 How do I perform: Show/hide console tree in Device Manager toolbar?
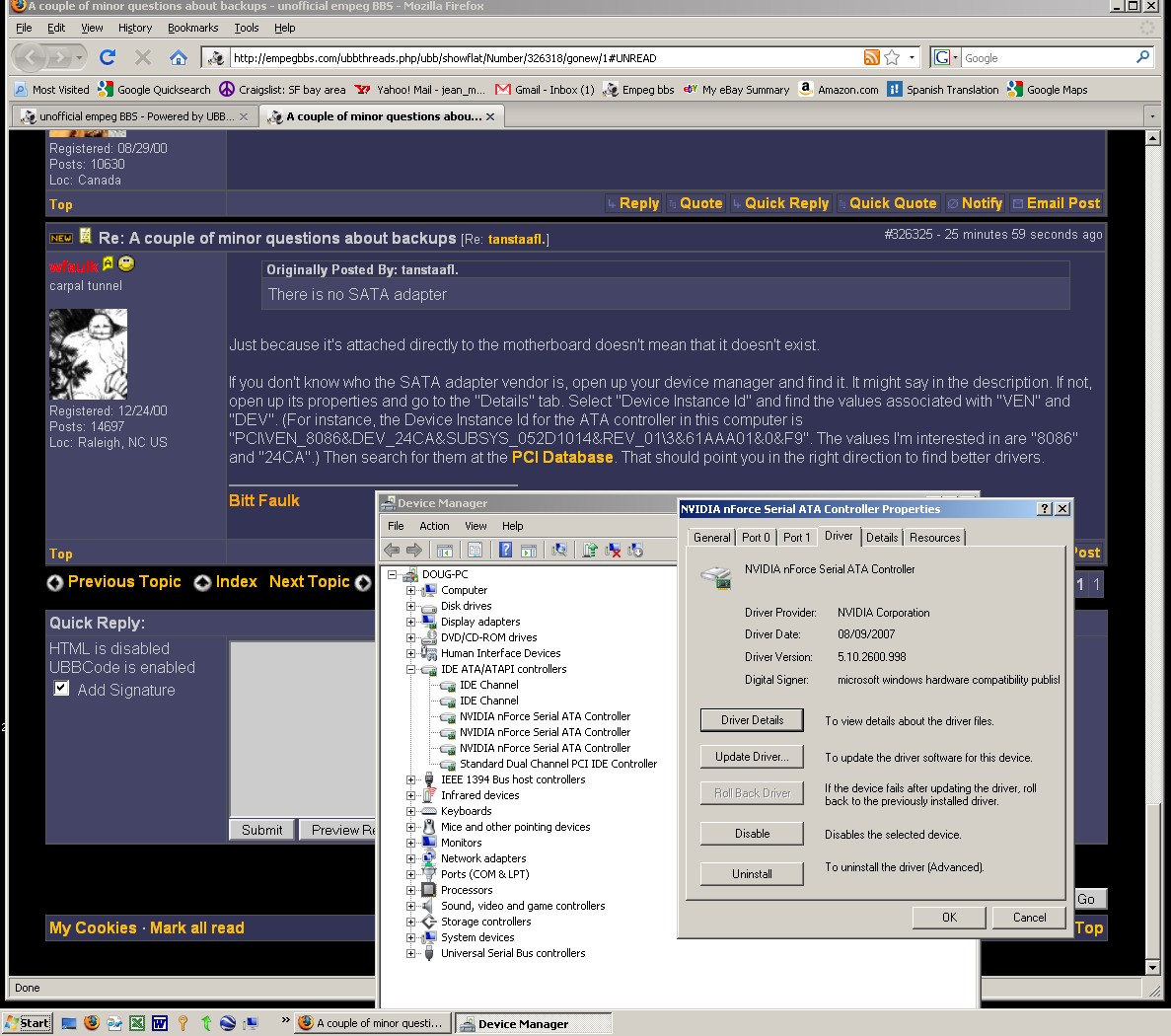click(444, 551)
